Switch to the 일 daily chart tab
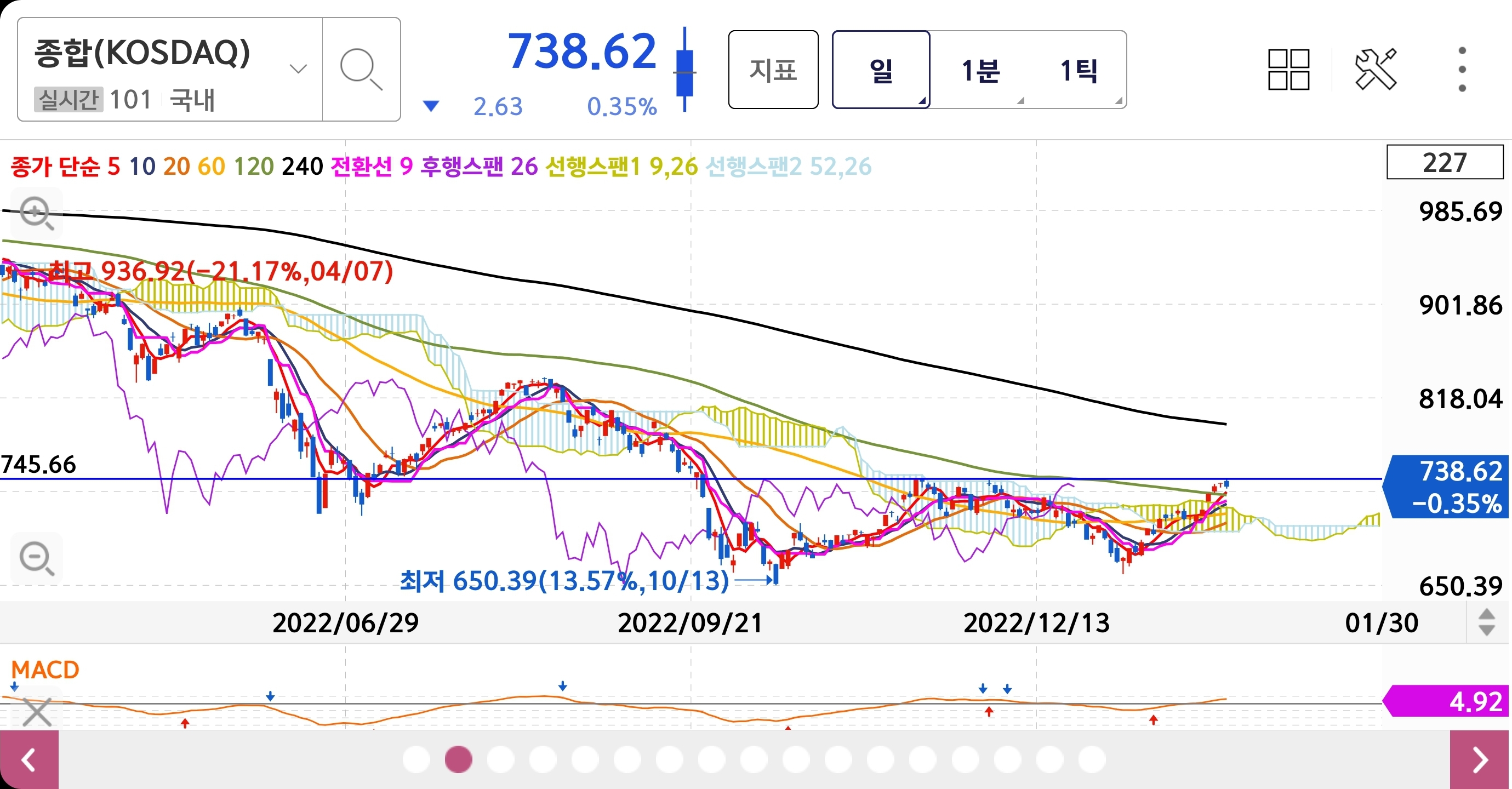This screenshot has height=789, width=1512. (x=881, y=70)
